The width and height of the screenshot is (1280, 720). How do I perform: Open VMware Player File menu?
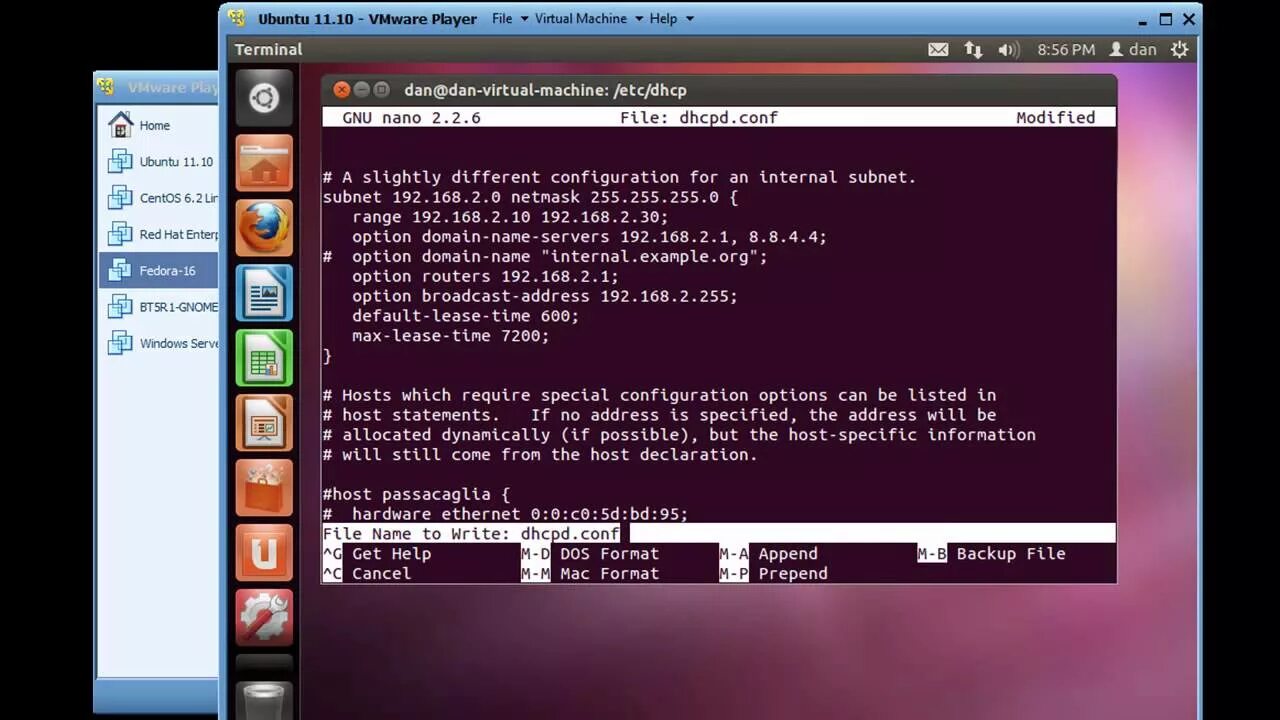508,18
